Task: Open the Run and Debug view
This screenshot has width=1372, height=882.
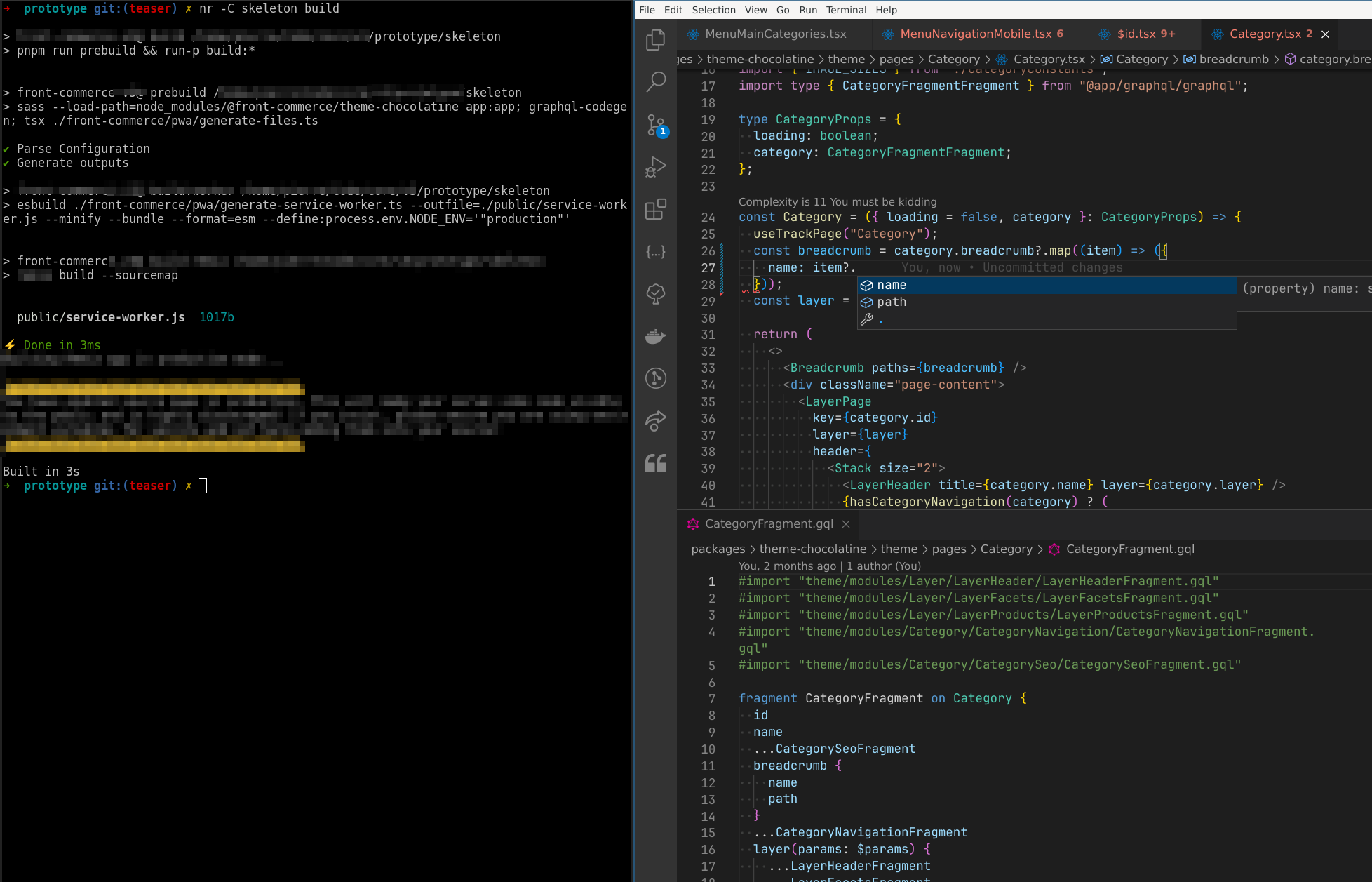Action: [655, 167]
